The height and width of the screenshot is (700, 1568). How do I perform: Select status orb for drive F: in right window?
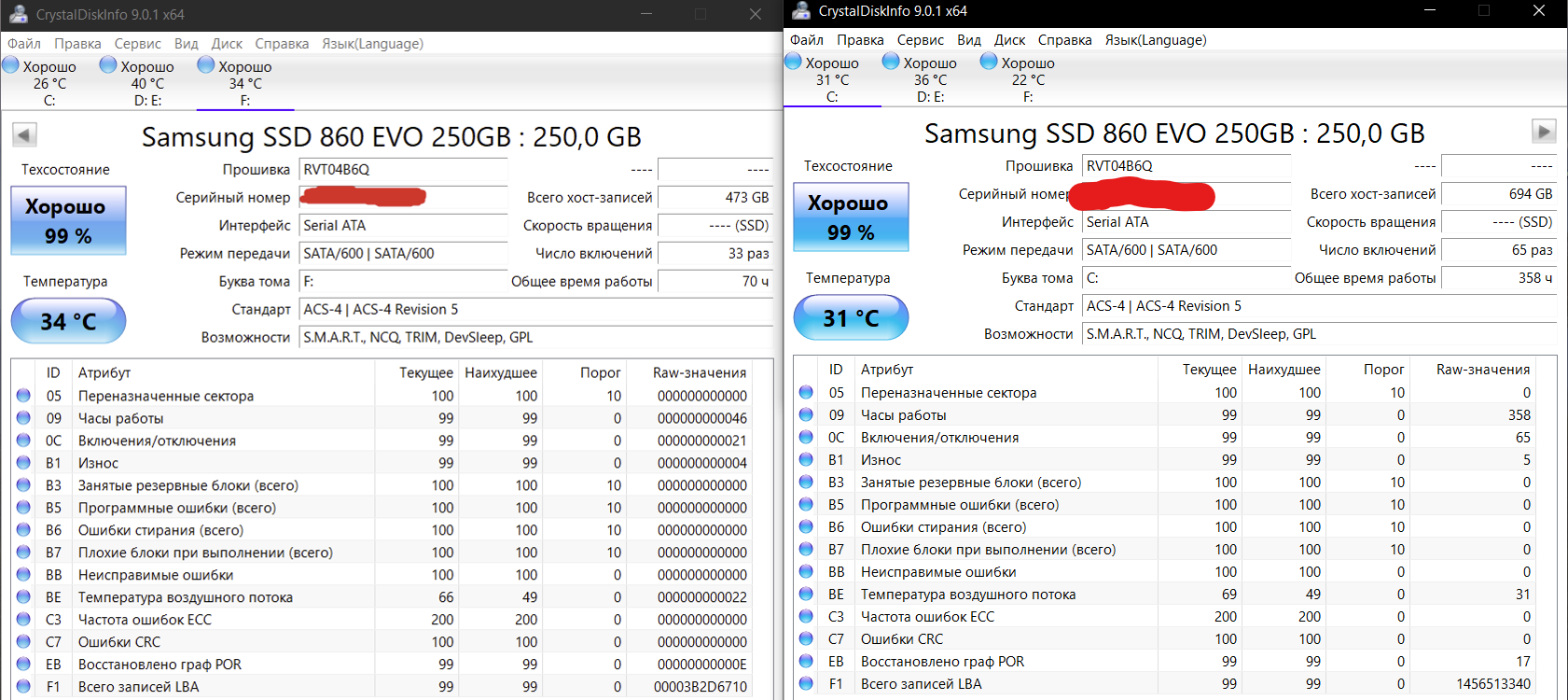point(989,62)
